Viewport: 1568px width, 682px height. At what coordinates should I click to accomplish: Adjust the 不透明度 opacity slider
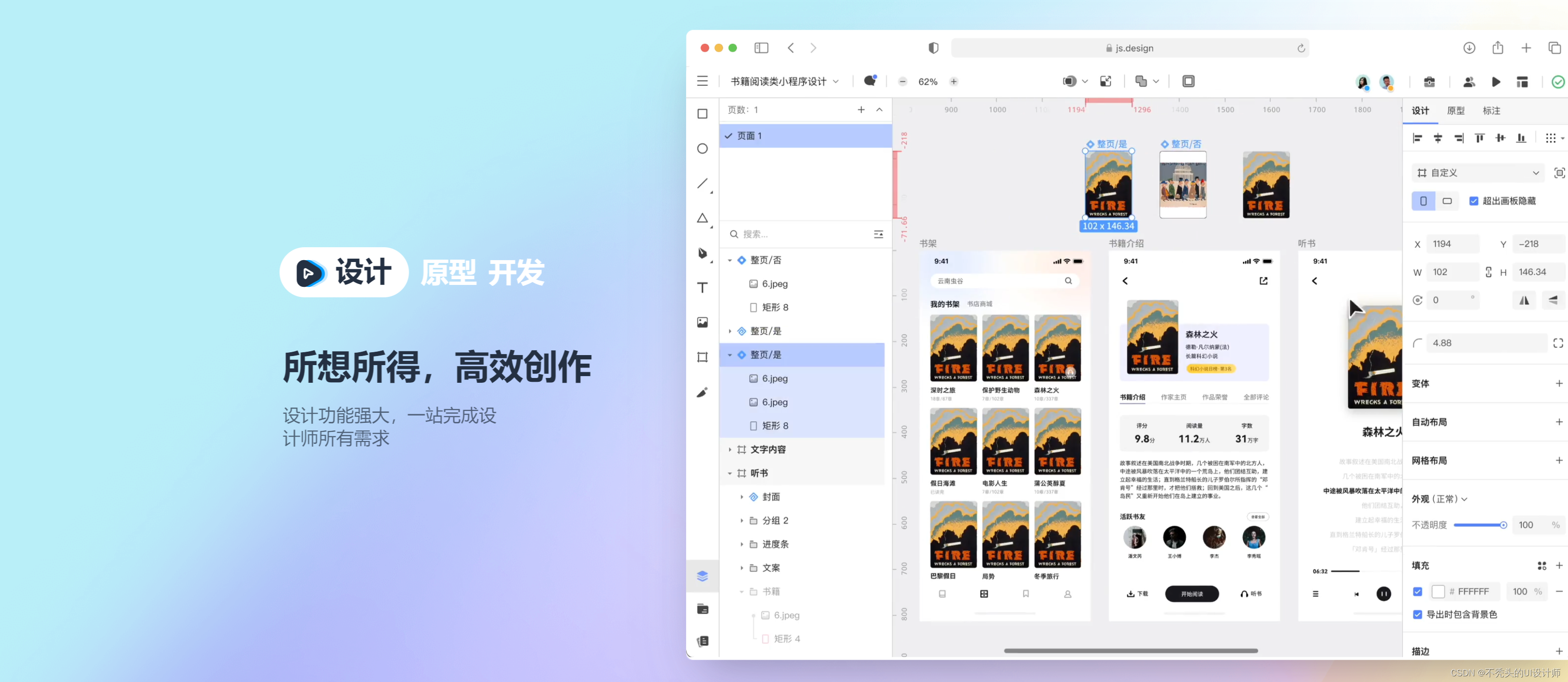[x=1480, y=525]
